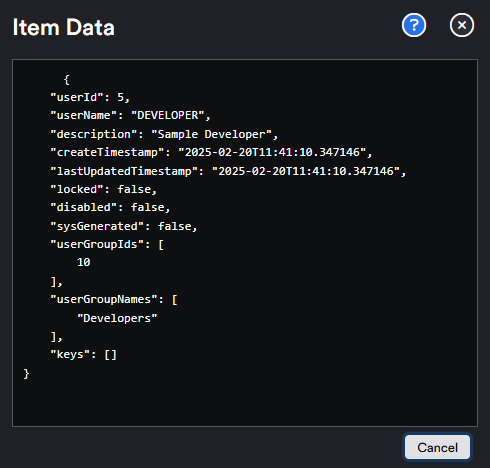Screen dimensions: 490x468
Task: Click the opening curly brace of JSON
Action: pos(67,80)
